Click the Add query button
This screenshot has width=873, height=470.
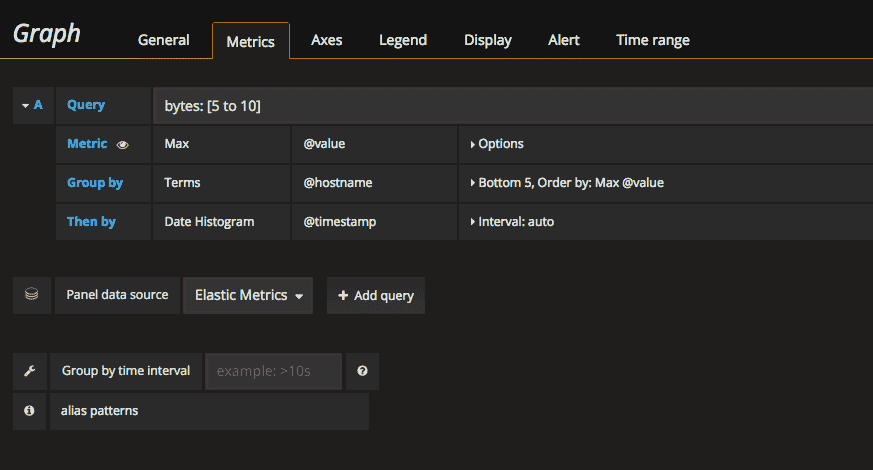(x=376, y=295)
